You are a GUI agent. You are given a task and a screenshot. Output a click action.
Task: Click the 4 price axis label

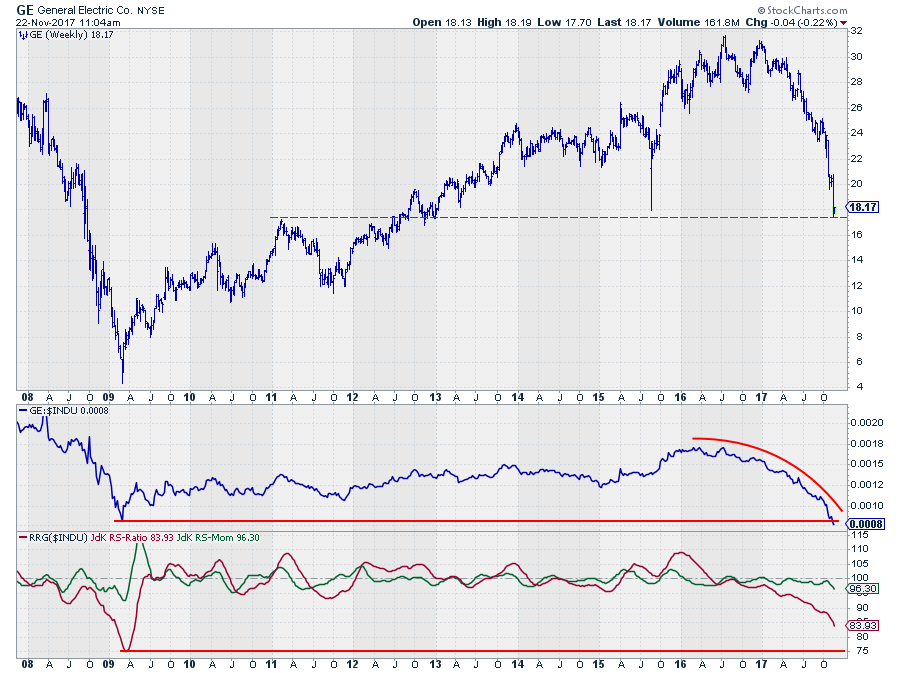pyautogui.click(x=859, y=386)
